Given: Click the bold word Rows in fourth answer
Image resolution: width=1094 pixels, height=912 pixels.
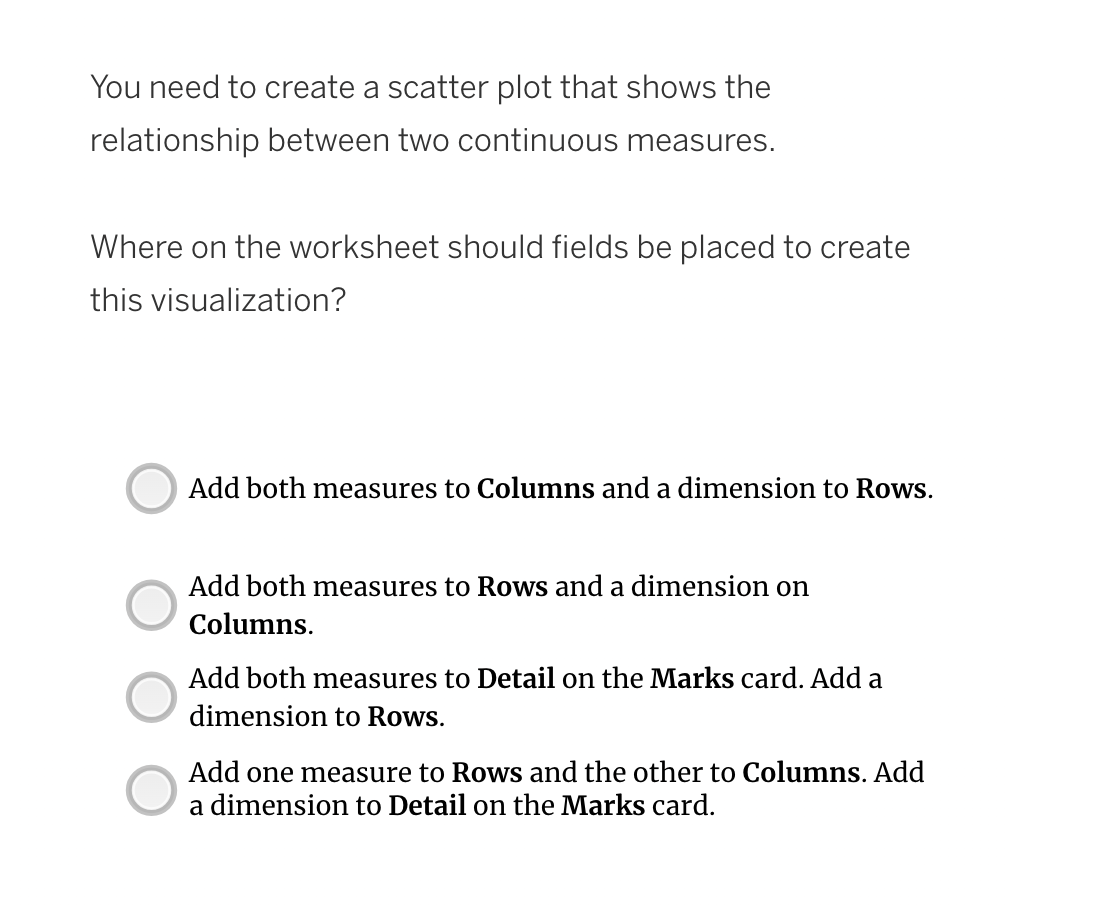Looking at the screenshot, I should [488, 772].
